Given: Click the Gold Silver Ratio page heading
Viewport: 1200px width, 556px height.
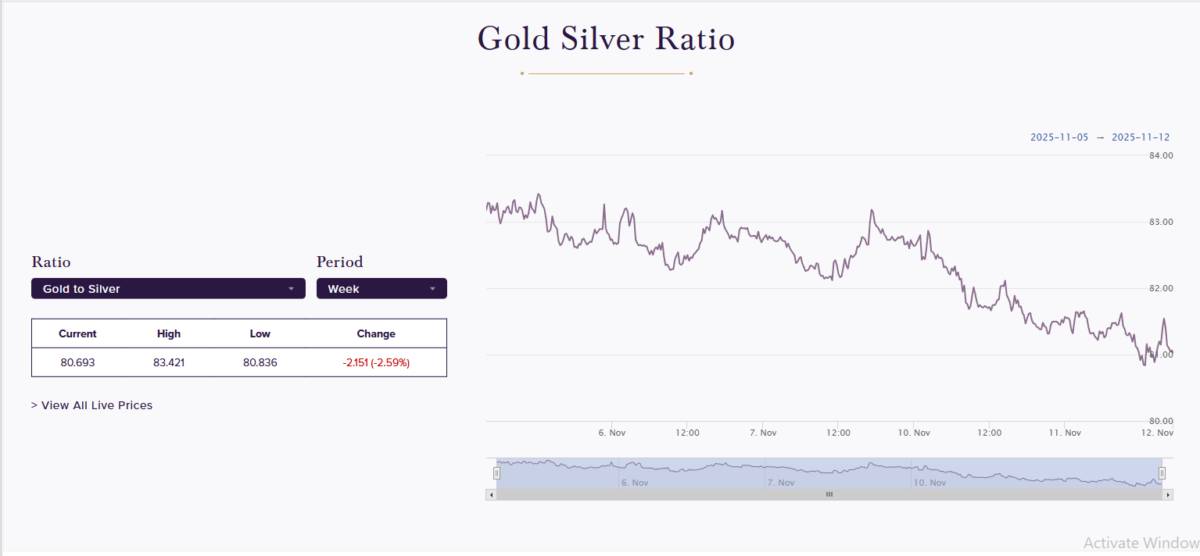Looking at the screenshot, I should click(x=606, y=40).
